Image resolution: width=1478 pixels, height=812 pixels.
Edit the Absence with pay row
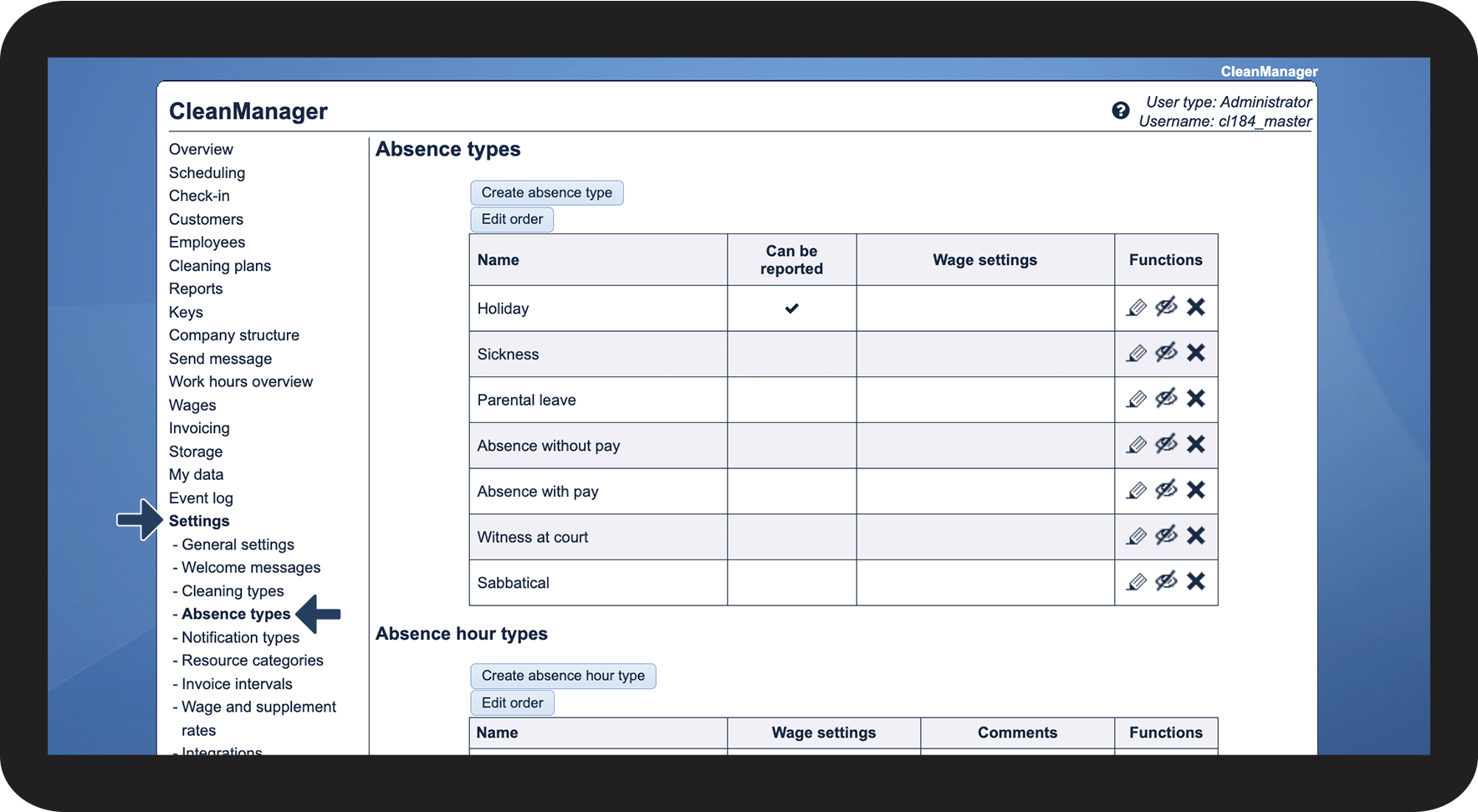coord(1136,490)
